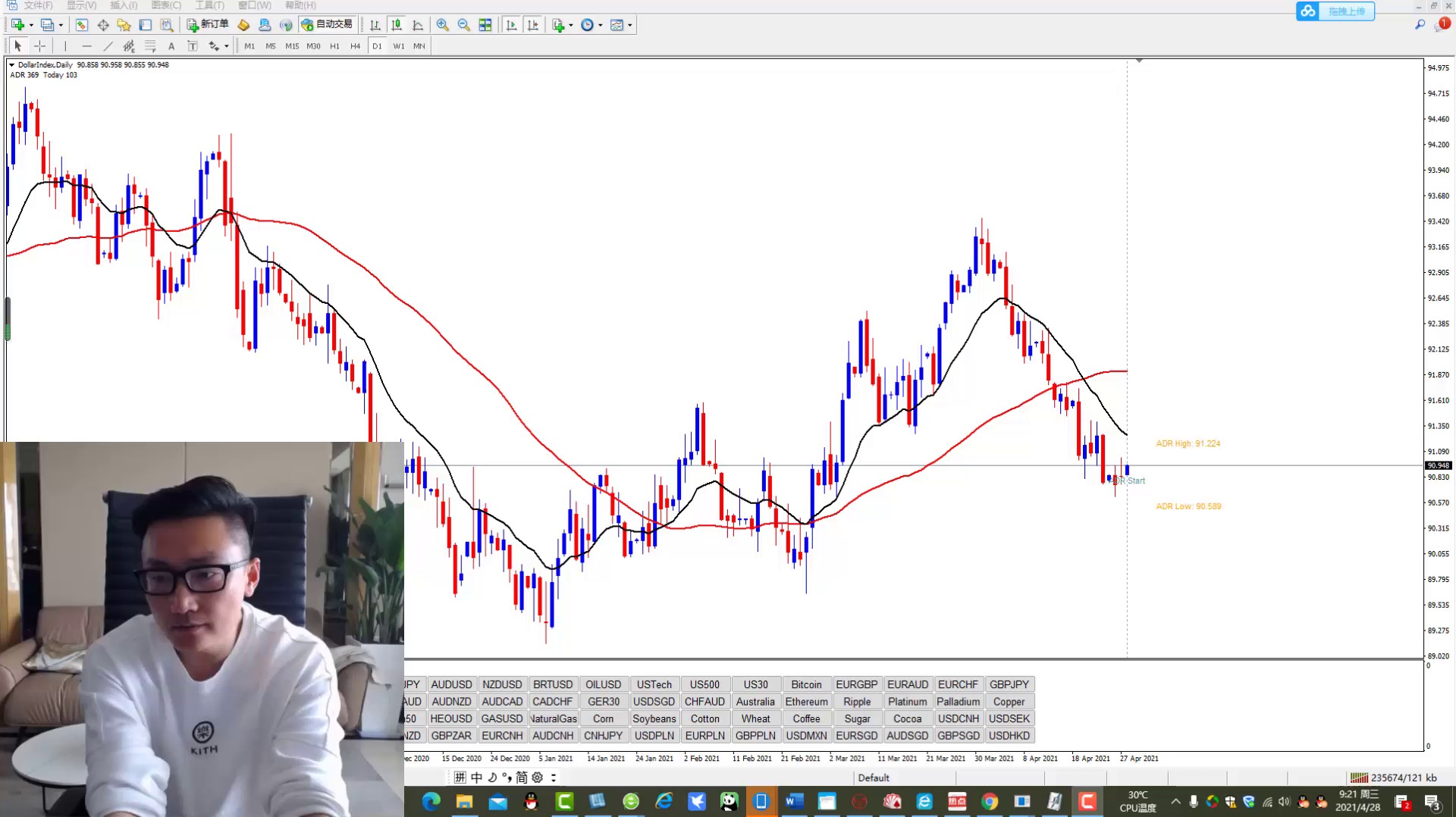The width and height of the screenshot is (1456, 817).
Task: Toggle the Terminal panel icon
Action: [x=145, y=25]
